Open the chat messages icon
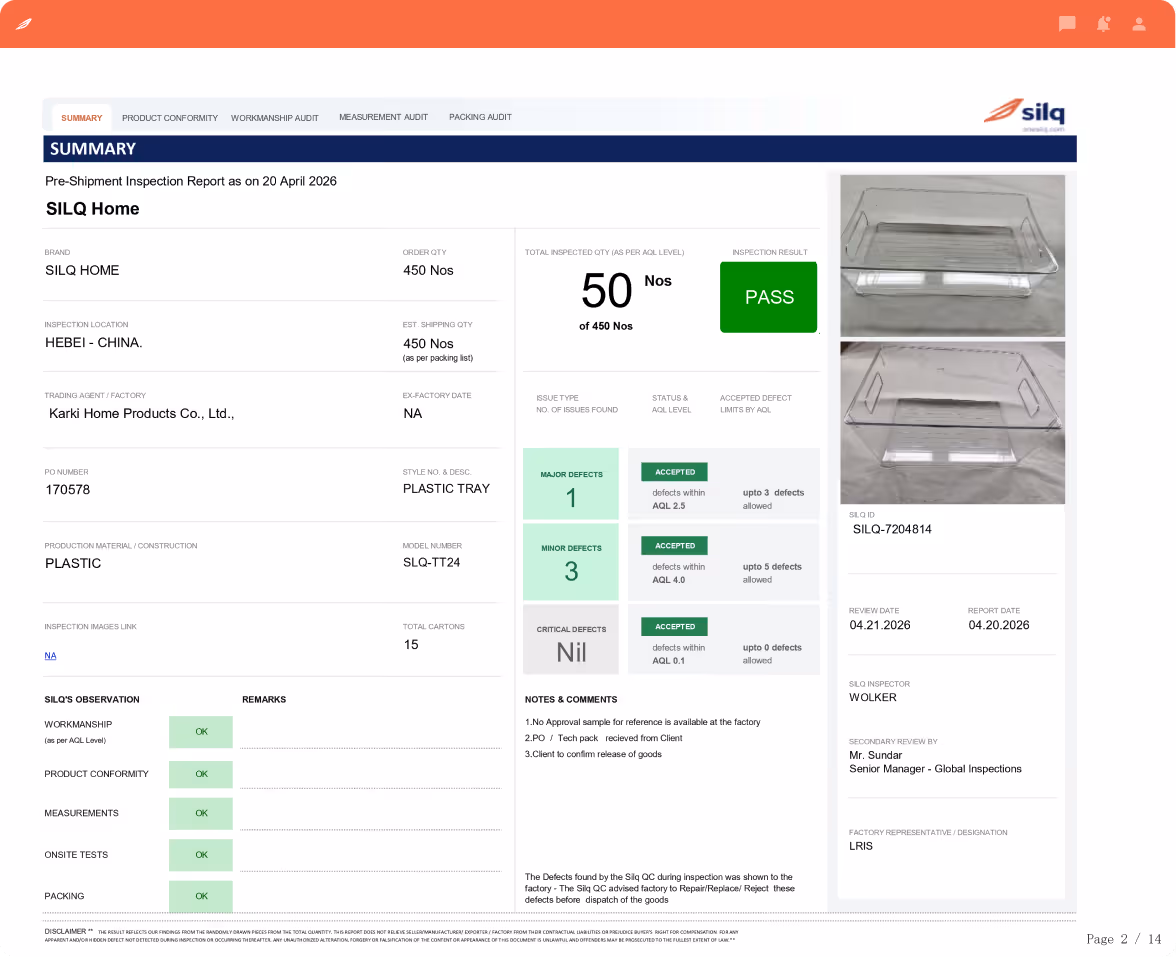Viewport: 1176px width, 957px height. (1066, 24)
